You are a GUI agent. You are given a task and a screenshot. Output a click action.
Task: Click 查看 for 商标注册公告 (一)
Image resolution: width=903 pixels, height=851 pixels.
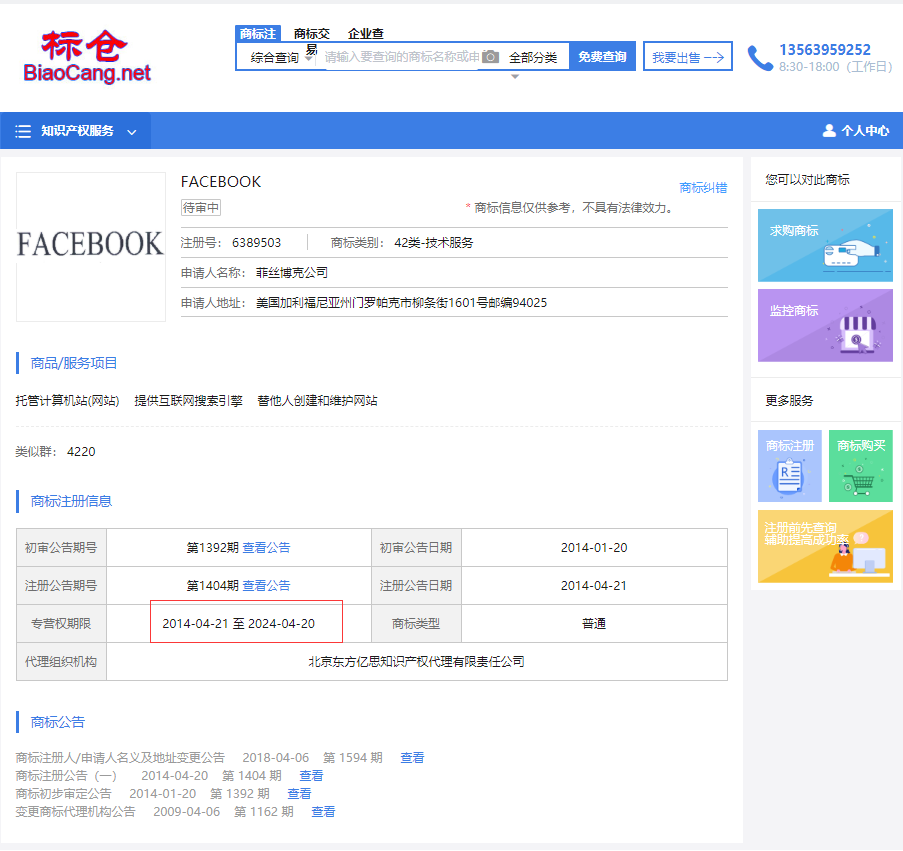311,776
